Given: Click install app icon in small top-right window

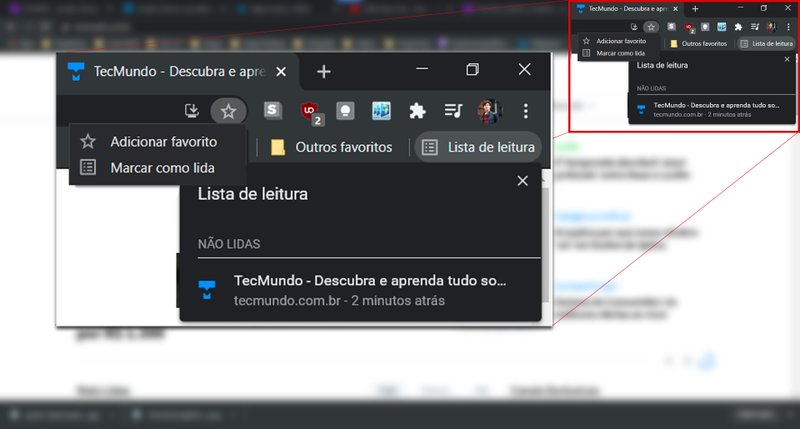Looking at the screenshot, I should point(634,27).
